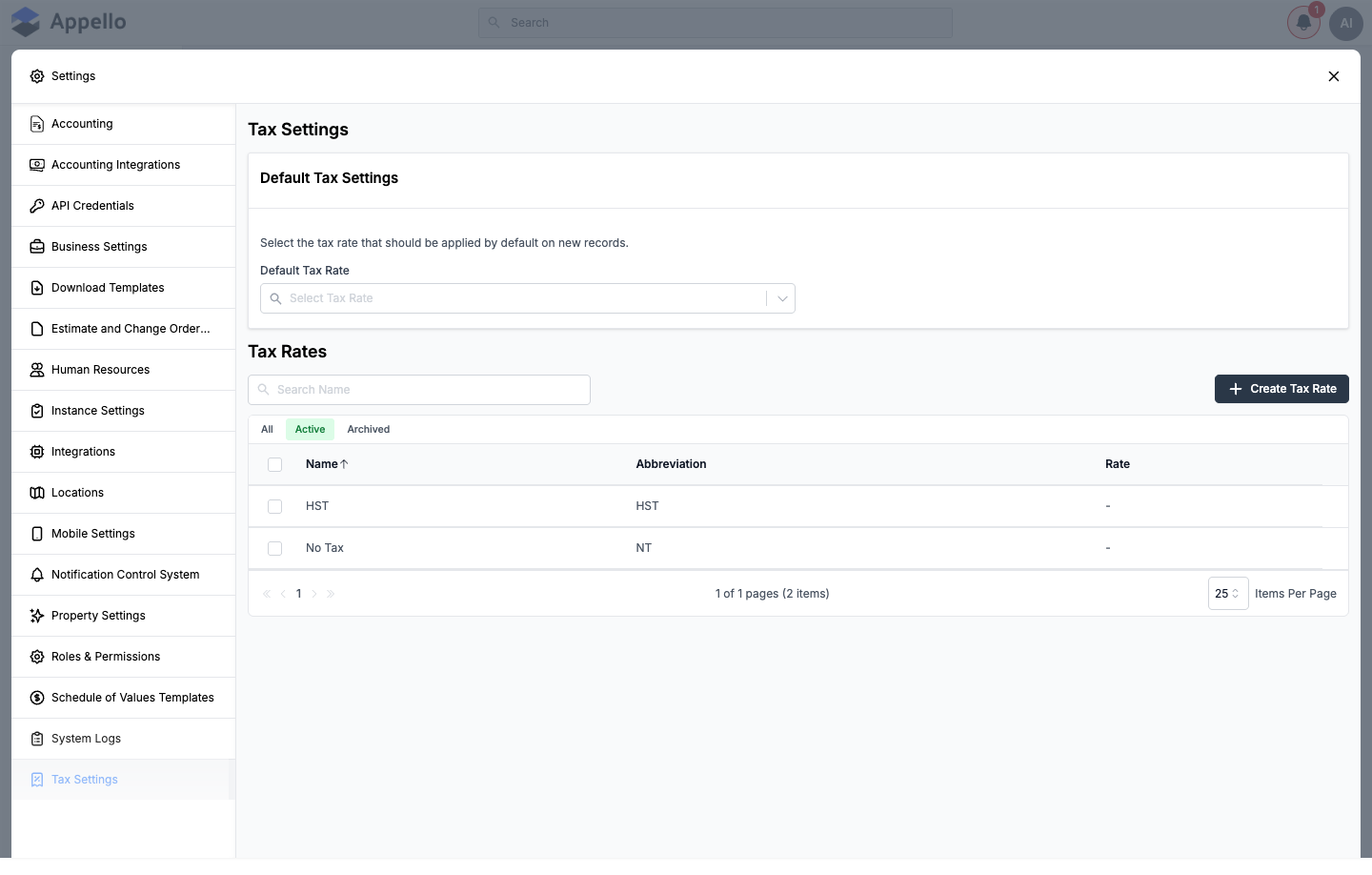This screenshot has width=1372, height=875.
Task: Click the Business Settings briefcase icon
Action: point(37,247)
